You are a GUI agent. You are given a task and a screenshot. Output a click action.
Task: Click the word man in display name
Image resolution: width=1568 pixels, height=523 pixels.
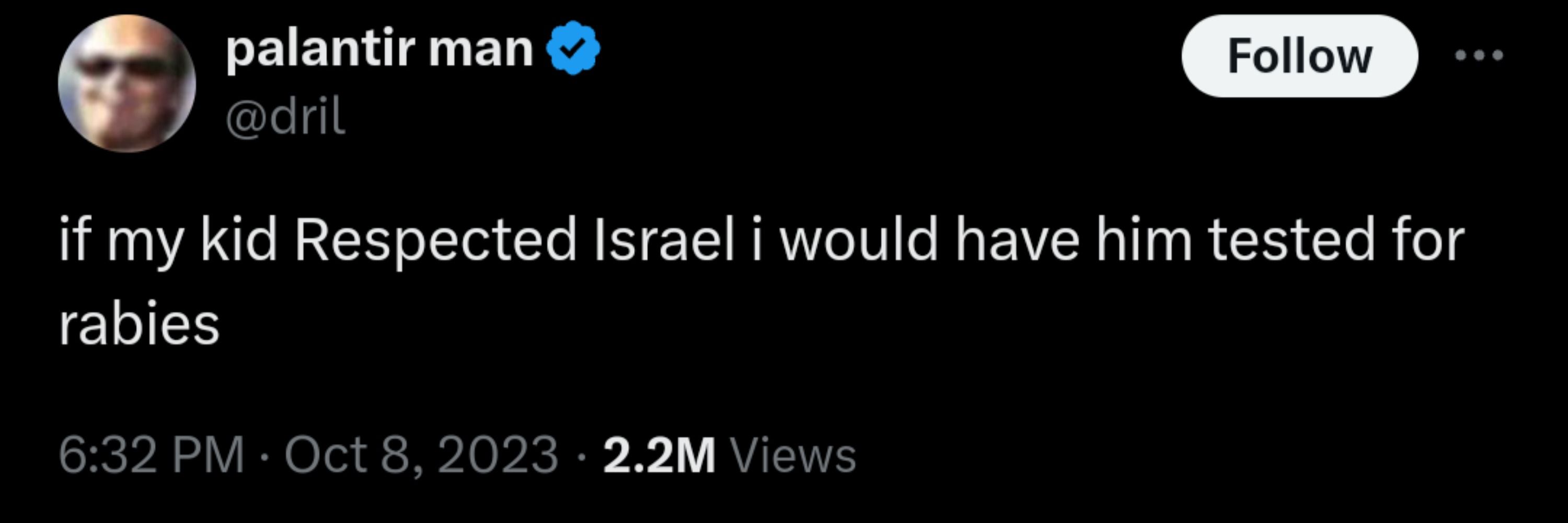(481, 50)
